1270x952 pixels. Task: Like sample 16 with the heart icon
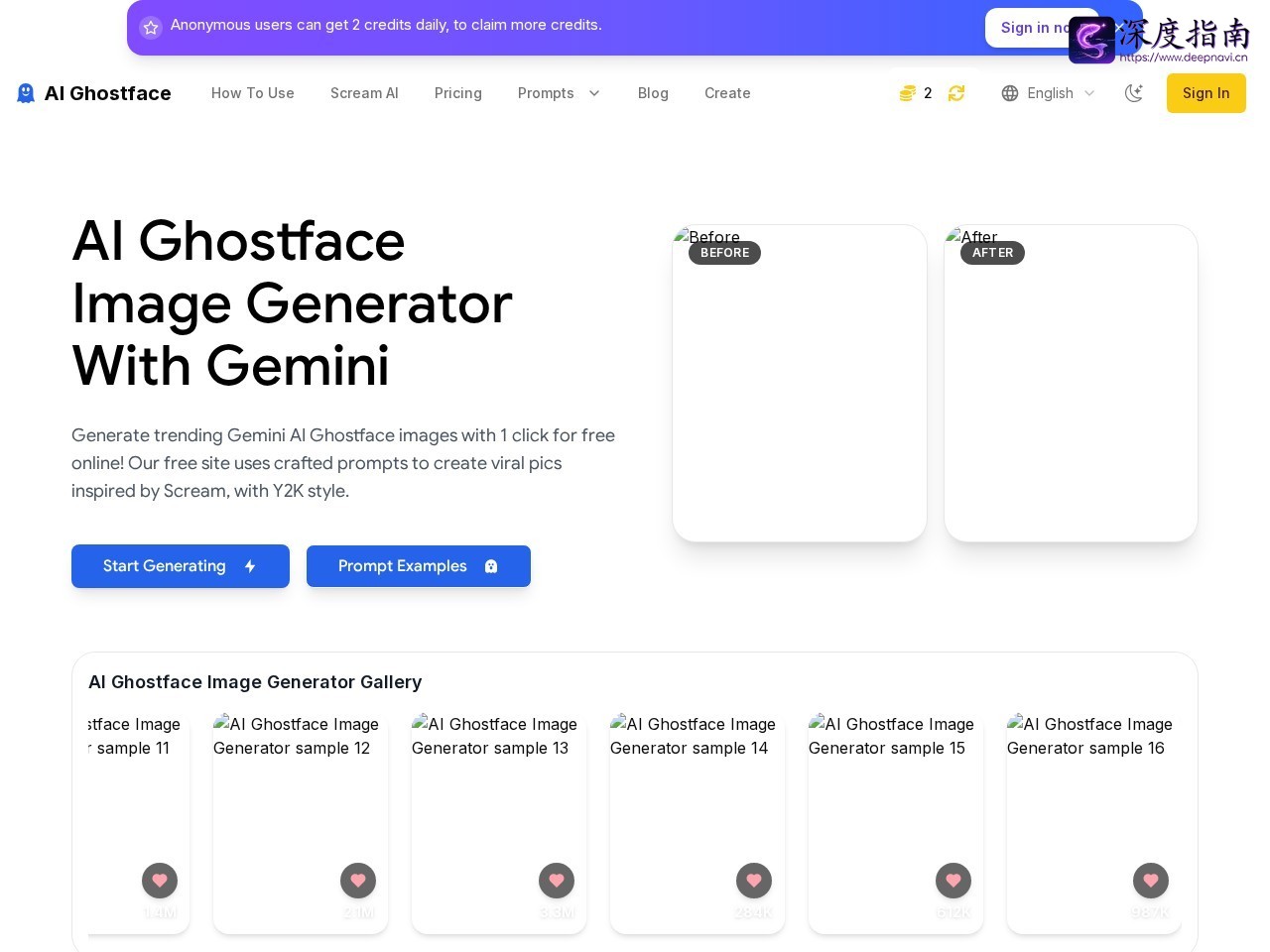(x=1151, y=880)
